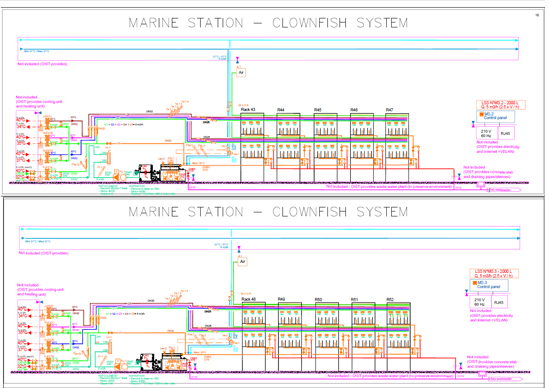Click the orange square icon beside 'MS-3'
The width and height of the screenshot is (549, 388).
[x=475, y=283]
